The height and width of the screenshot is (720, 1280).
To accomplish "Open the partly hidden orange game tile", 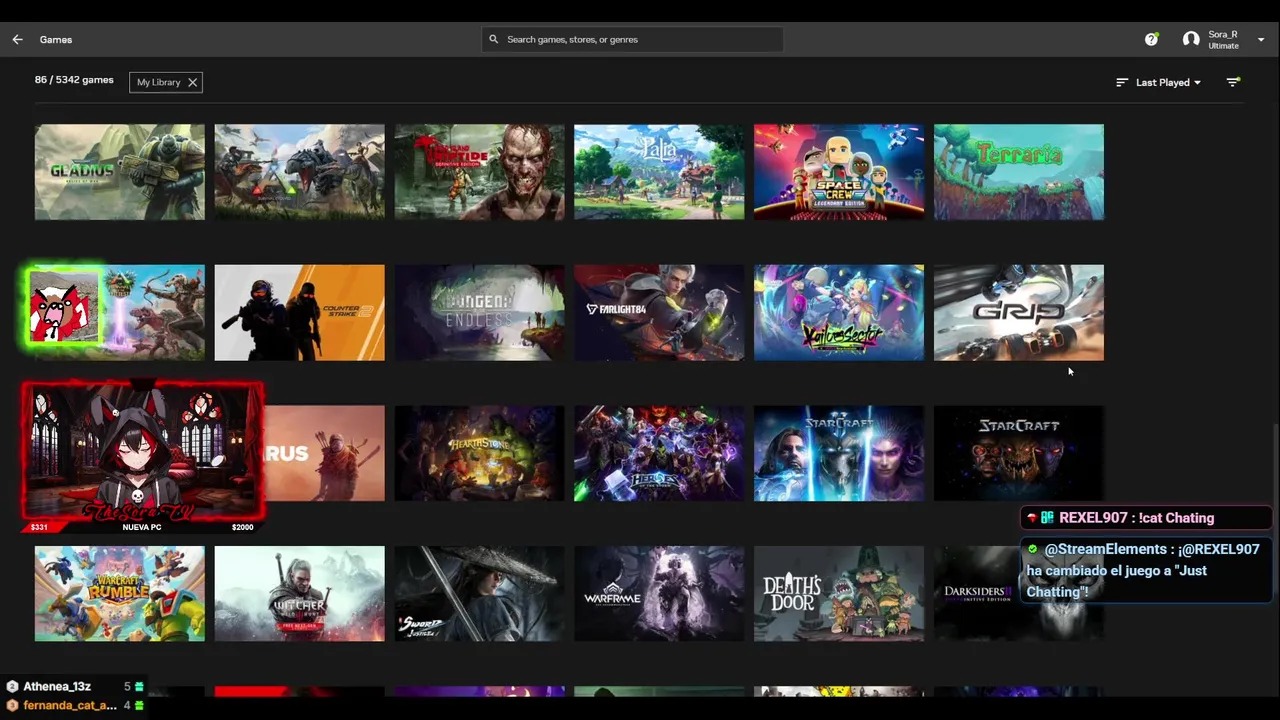I will click(x=324, y=453).
